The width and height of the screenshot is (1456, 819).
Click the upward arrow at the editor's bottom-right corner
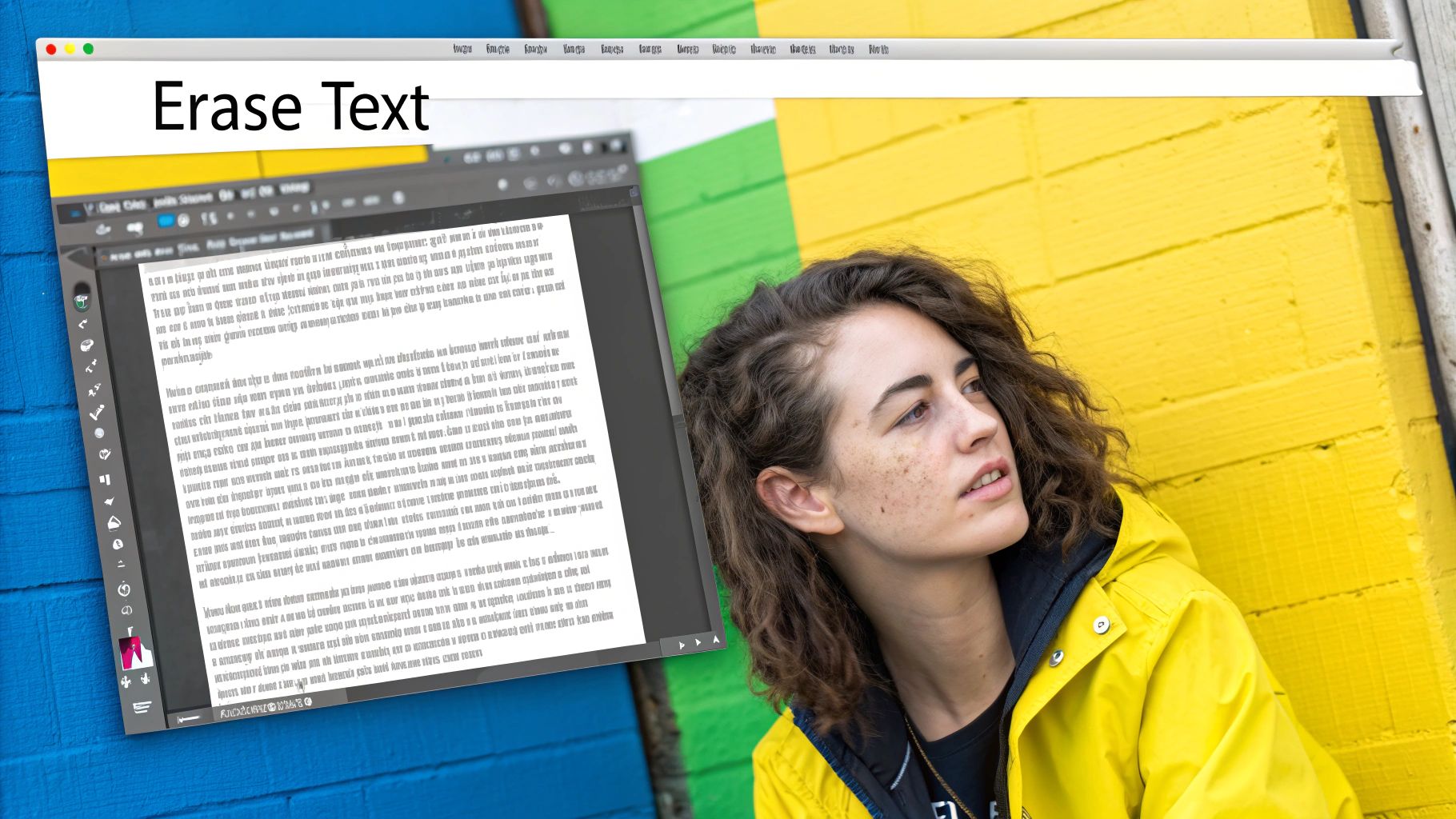716,640
